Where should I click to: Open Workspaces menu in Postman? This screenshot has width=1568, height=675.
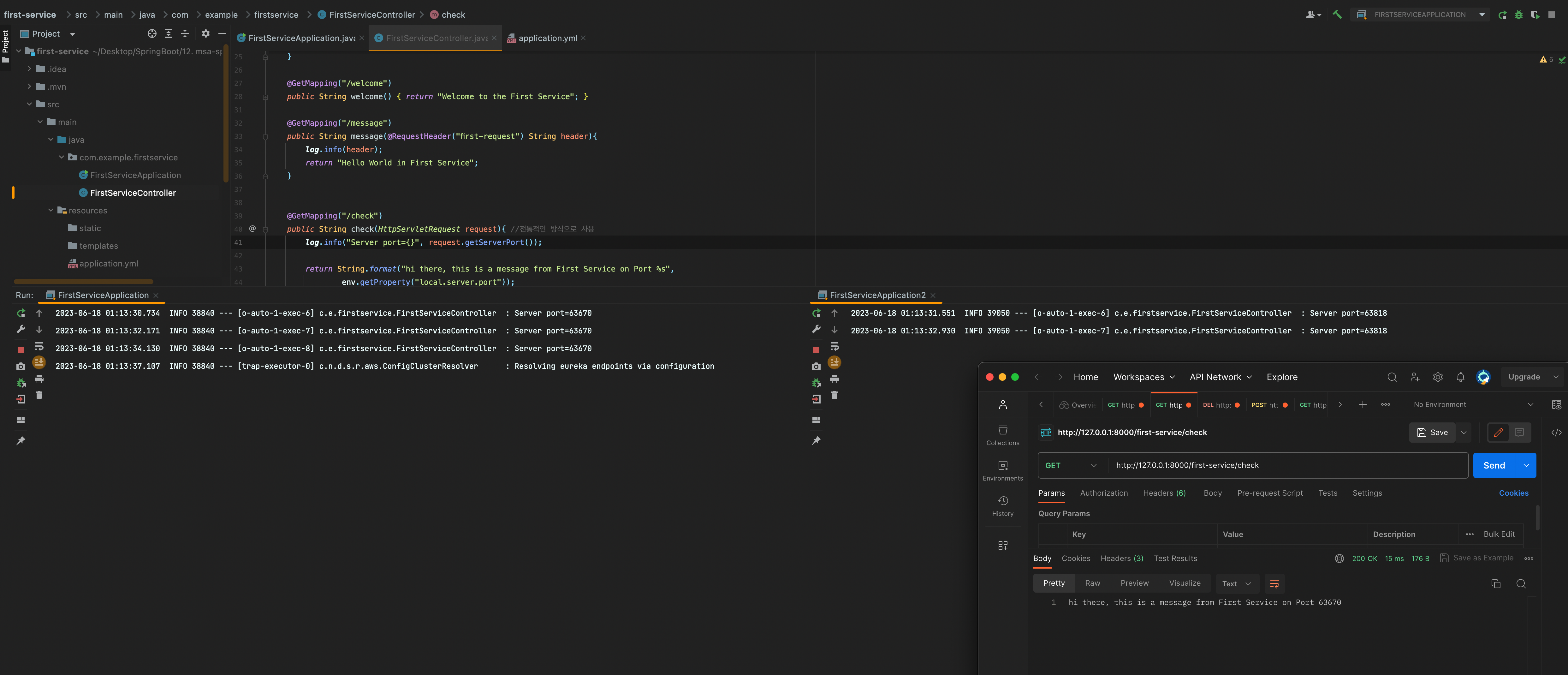tap(1144, 377)
